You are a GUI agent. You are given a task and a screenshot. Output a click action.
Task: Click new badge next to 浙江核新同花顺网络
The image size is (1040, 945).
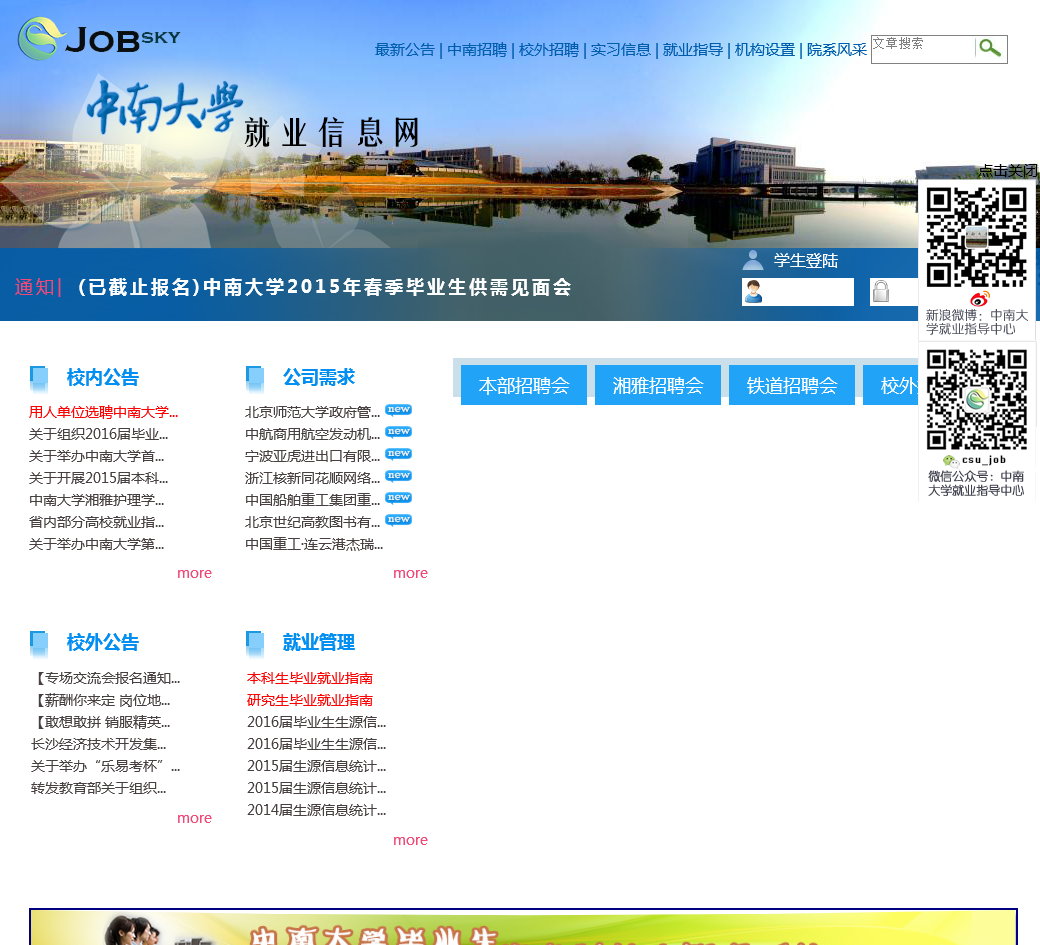399,475
